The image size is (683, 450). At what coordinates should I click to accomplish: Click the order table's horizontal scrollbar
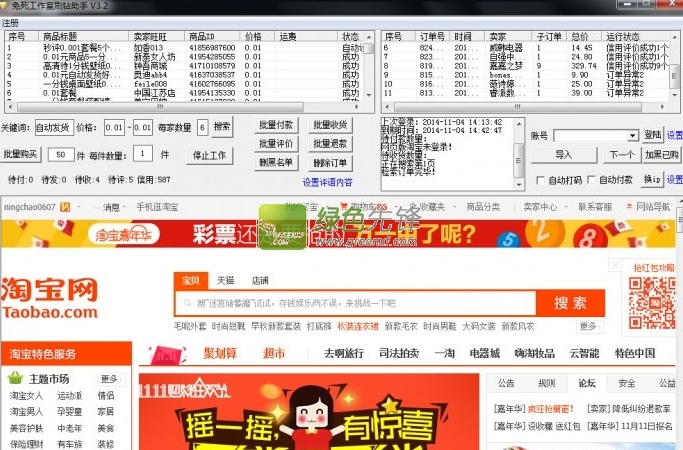(517, 106)
